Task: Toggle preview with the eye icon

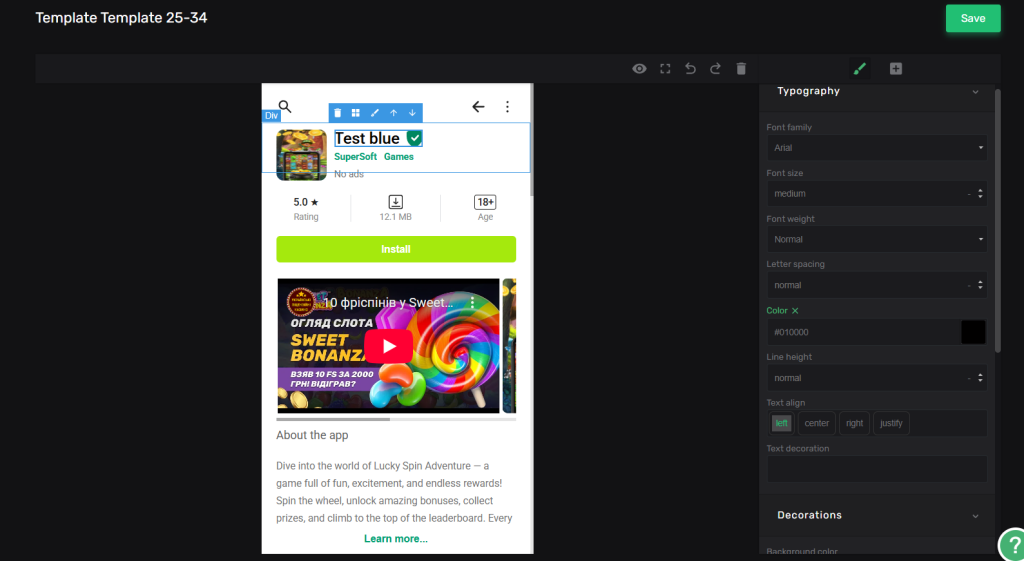Action: [x=639, y=69]
